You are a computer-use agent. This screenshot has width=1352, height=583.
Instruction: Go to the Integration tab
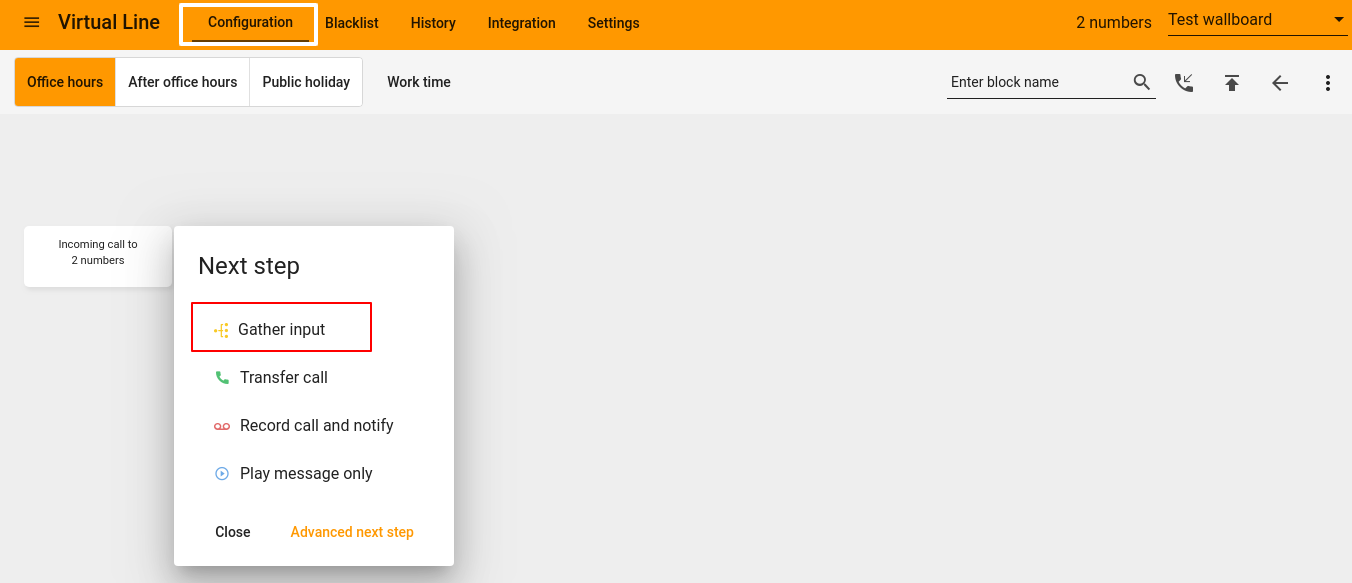tap(522, 23)
